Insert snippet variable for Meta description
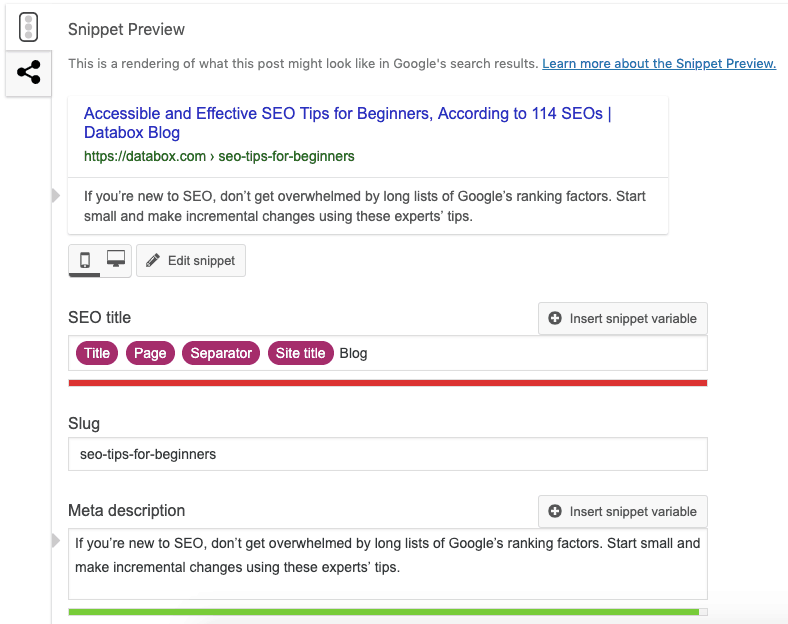The width and height of the screenshot is (788, 624). pyautogui.click(x=623, y=511)
